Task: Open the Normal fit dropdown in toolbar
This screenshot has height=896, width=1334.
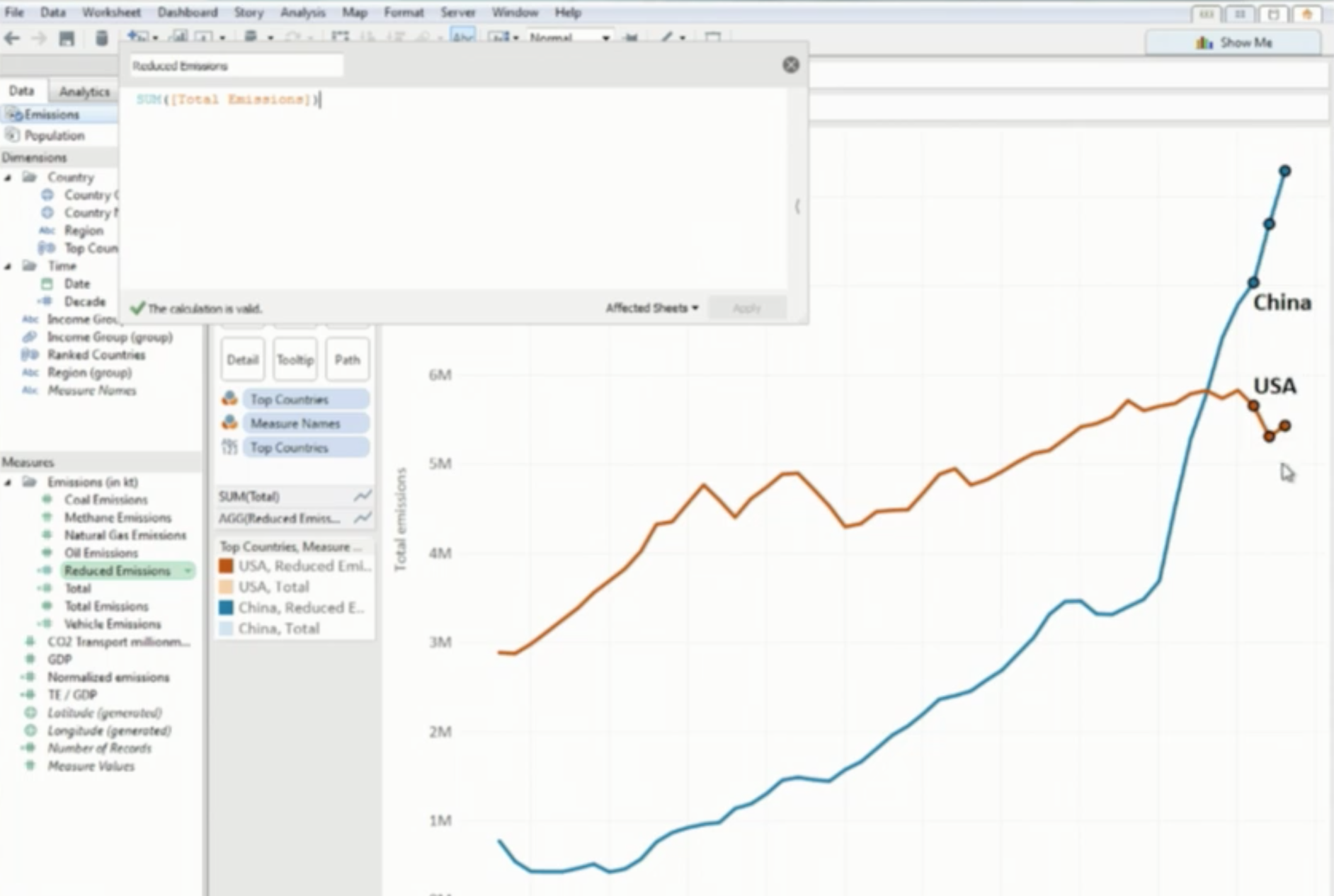Action: click(605, 38)
